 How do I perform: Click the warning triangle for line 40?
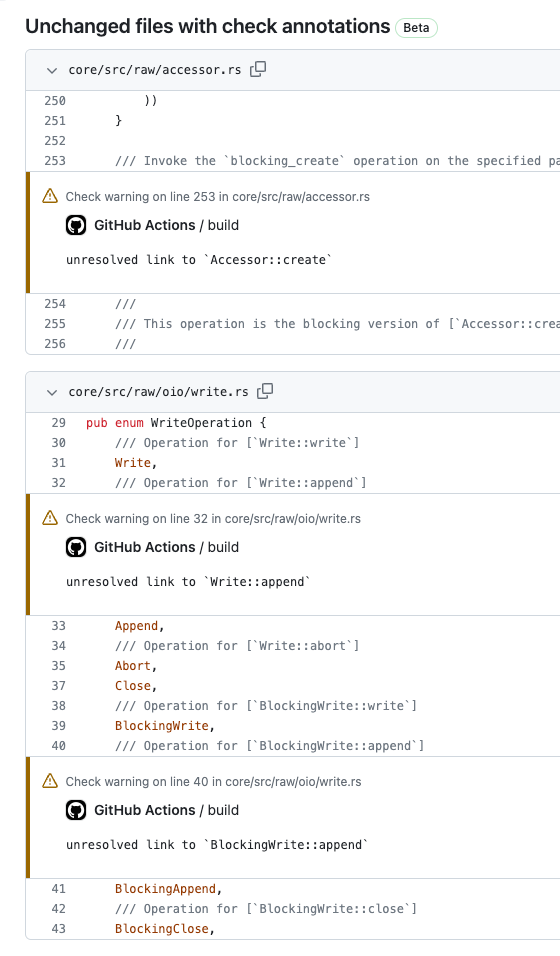(x=50, y=781)
